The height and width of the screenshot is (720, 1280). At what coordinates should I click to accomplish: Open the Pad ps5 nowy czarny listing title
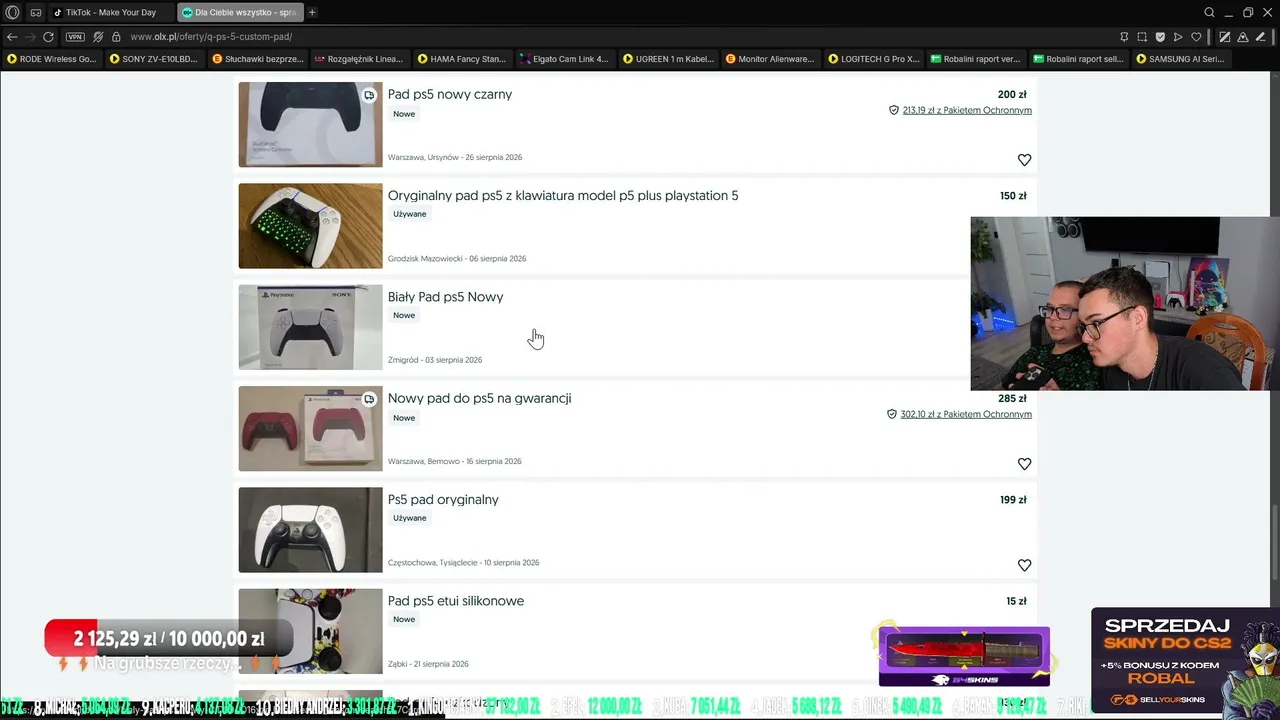click(x=450, y=94)
